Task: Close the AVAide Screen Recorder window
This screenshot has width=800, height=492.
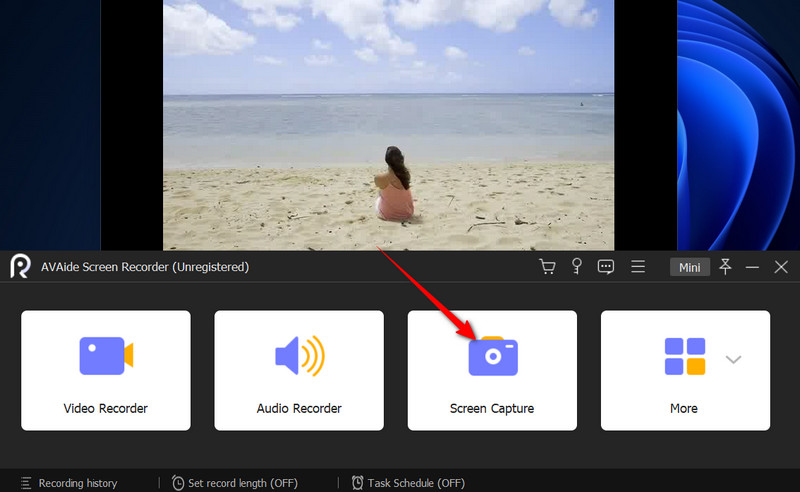Action: tap(781, 266)
